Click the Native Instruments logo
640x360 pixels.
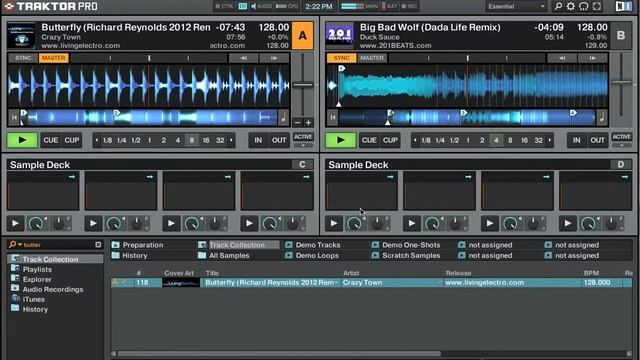[x=624, y=6]
